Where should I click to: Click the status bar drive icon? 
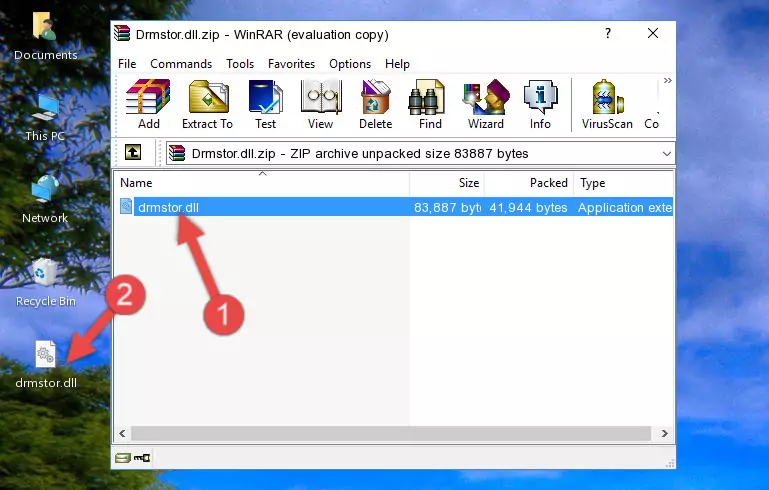pyautogui.click(x=123, y=458)
